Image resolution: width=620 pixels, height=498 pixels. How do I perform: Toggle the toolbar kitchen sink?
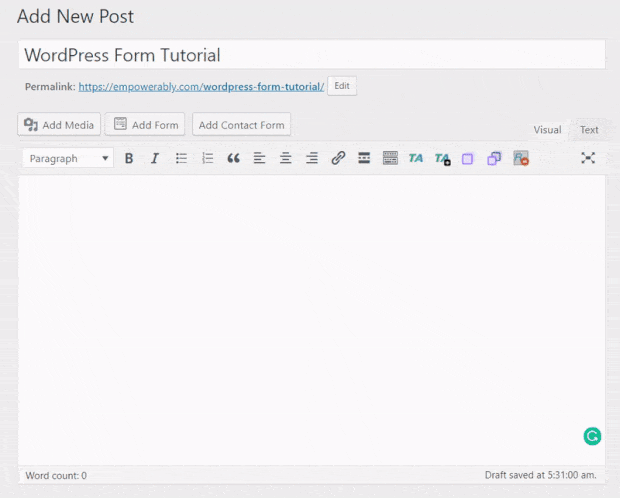(390, 158)
